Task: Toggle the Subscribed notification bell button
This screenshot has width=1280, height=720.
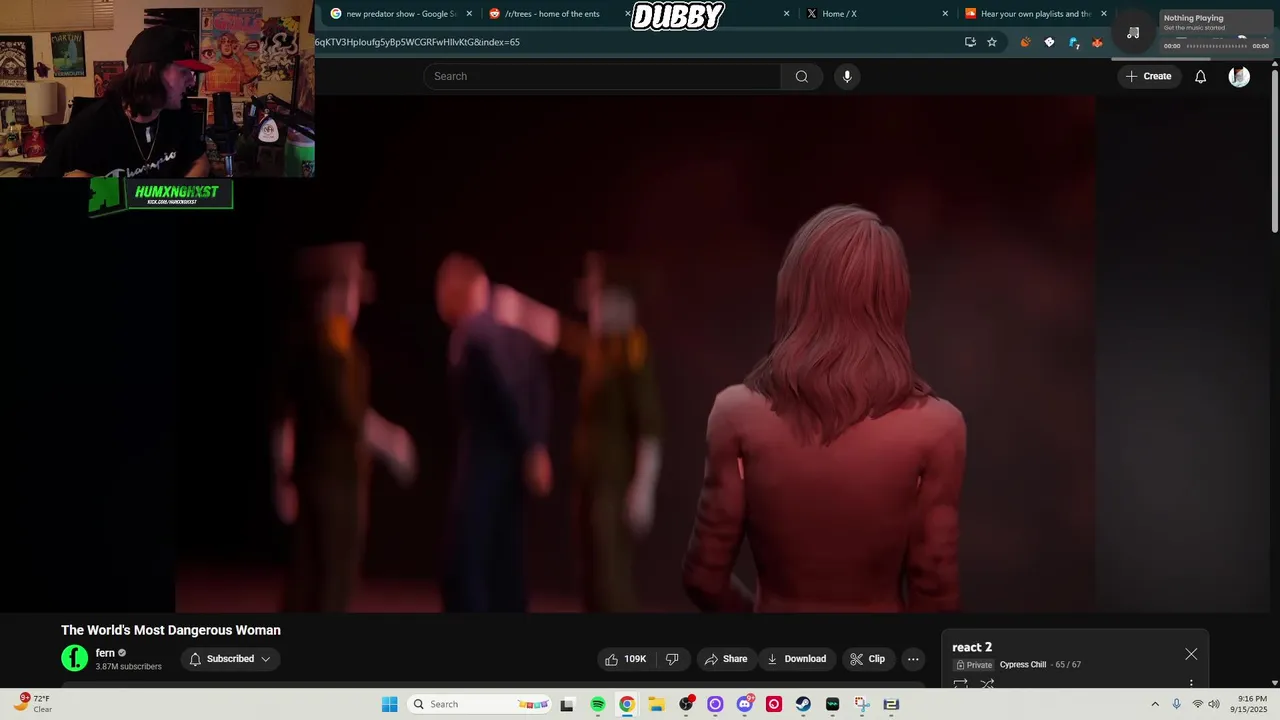Action: tap(231, 659)
